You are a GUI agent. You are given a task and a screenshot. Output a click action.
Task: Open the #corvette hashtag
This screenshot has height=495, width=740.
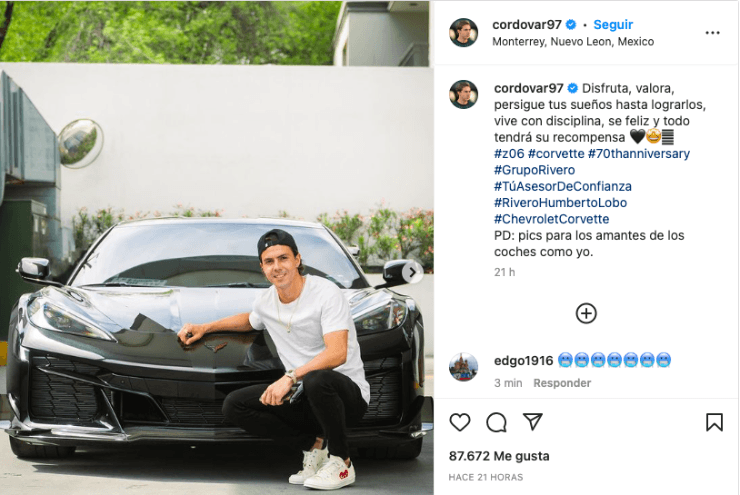(x=556, y=154)
